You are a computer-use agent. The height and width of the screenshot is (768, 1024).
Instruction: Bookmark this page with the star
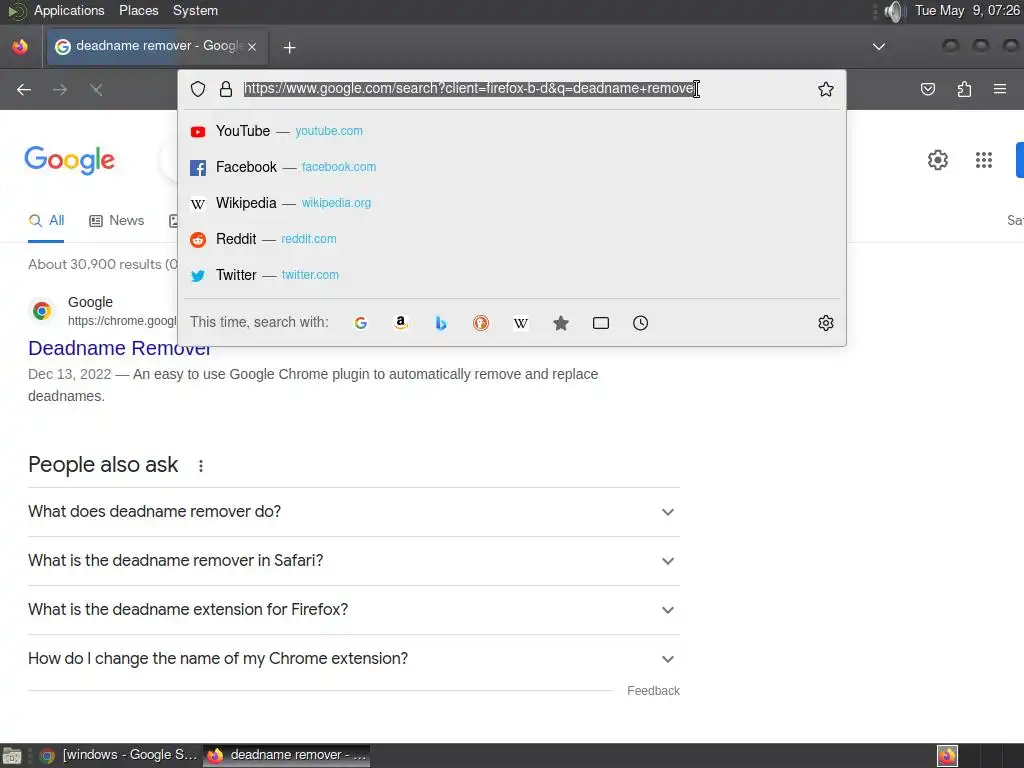[x=825, y=89]
